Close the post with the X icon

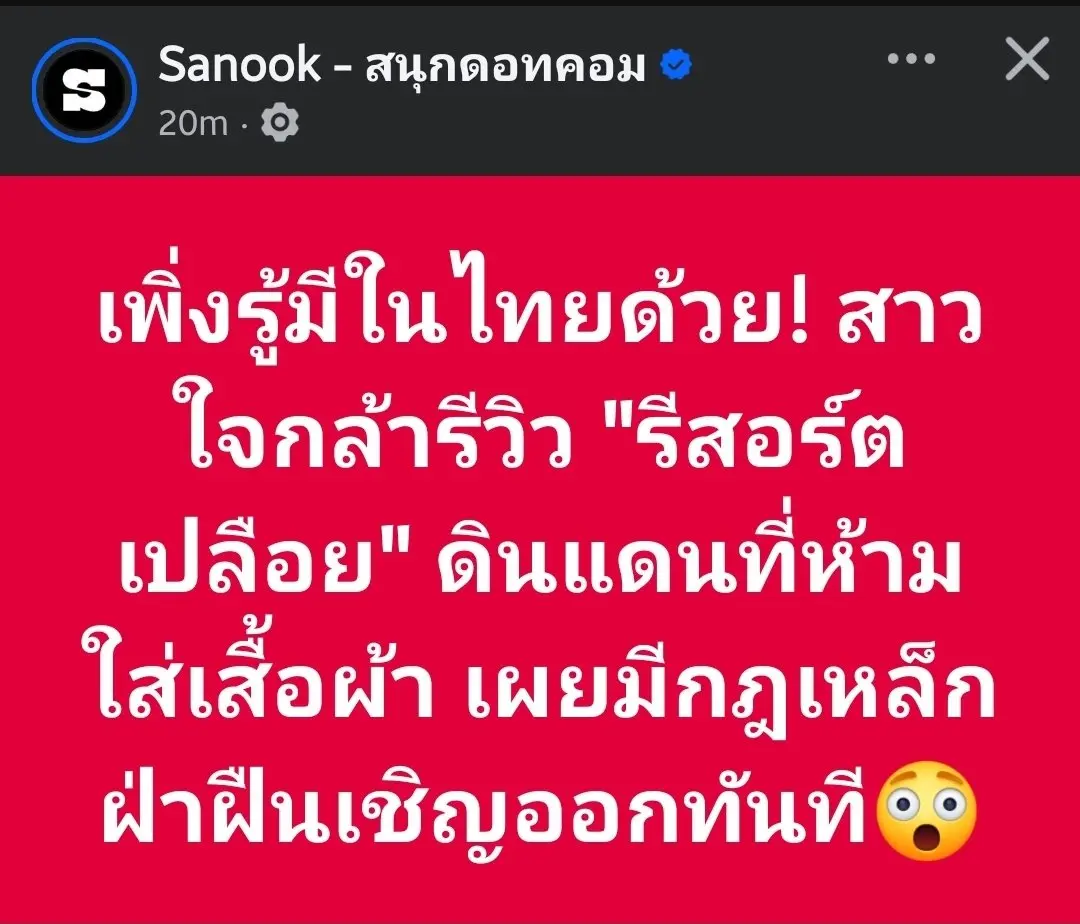click(1027, 59)
